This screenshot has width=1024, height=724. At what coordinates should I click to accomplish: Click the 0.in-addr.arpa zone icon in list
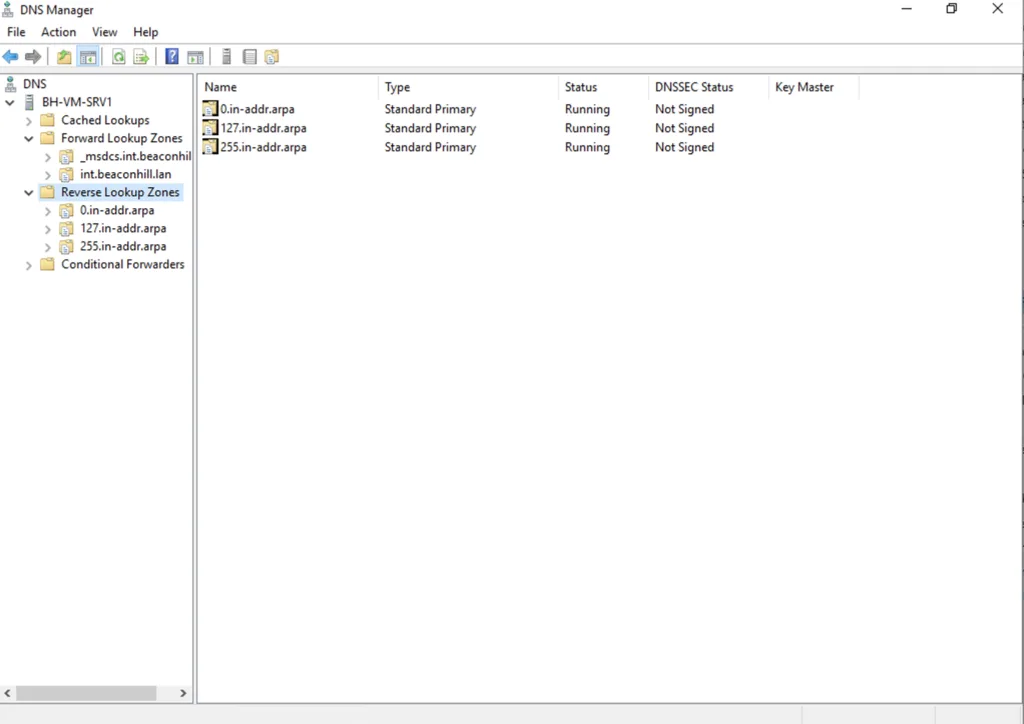pyautogui.click(x=210, y=109)
